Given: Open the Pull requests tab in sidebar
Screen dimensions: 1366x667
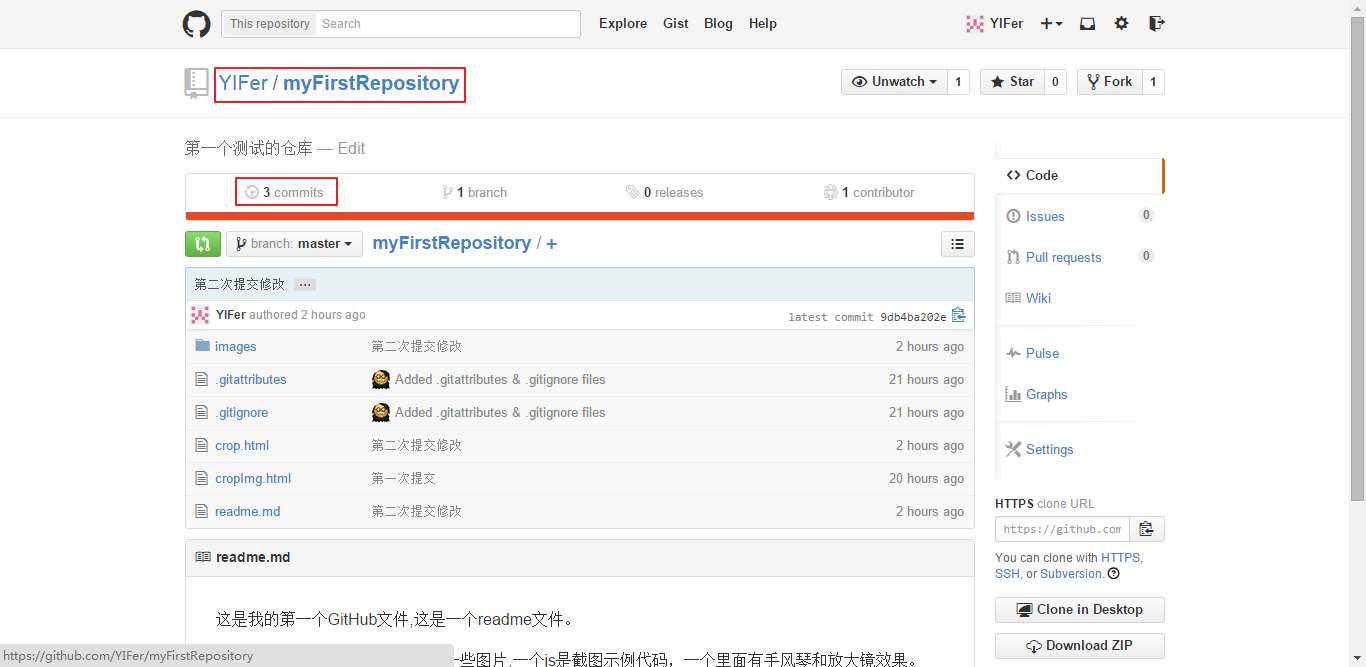Looking at the screenshot, I should click(1079, 257).
